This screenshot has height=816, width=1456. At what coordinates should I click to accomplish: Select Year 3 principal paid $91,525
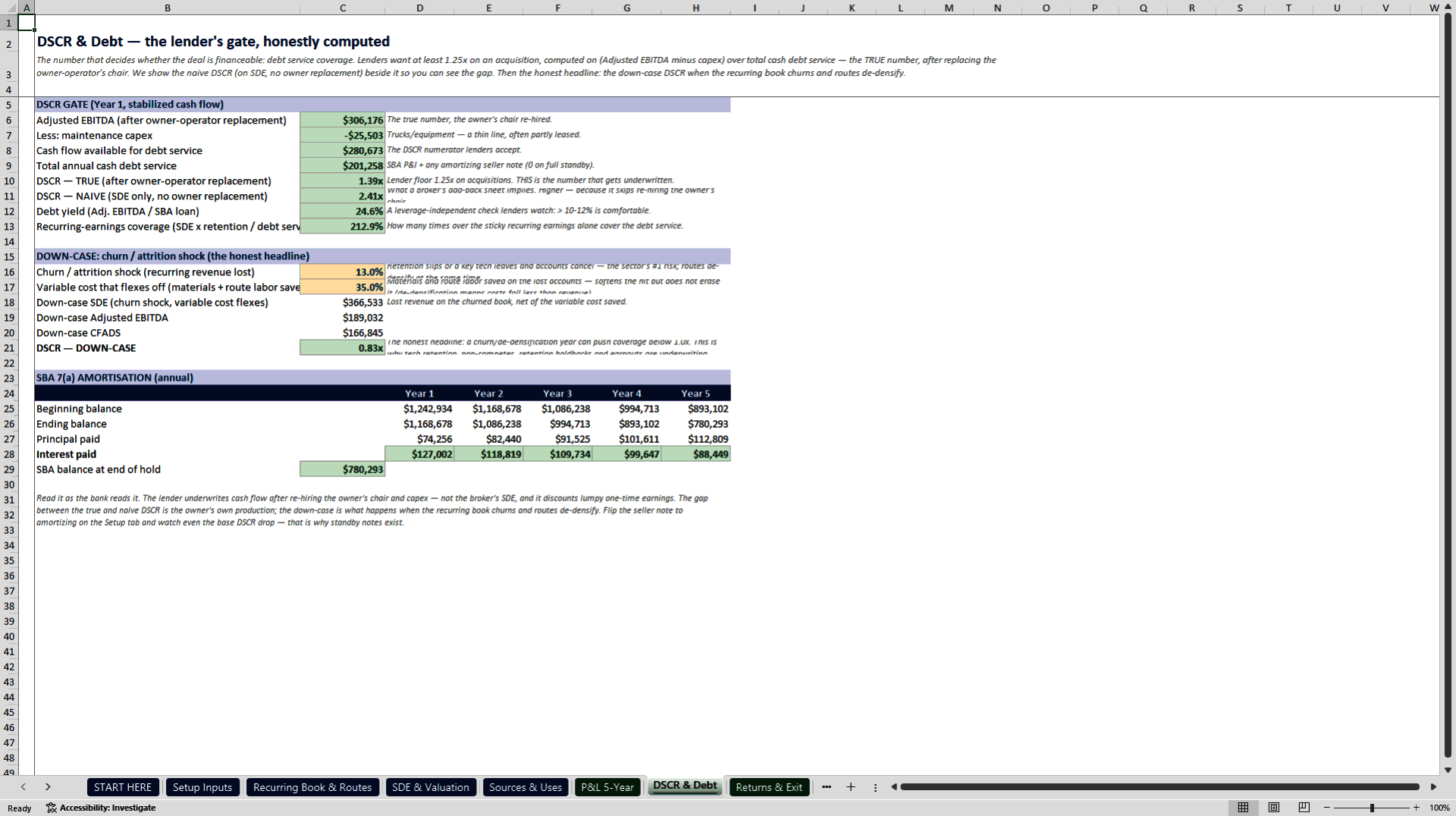point(558,439)
